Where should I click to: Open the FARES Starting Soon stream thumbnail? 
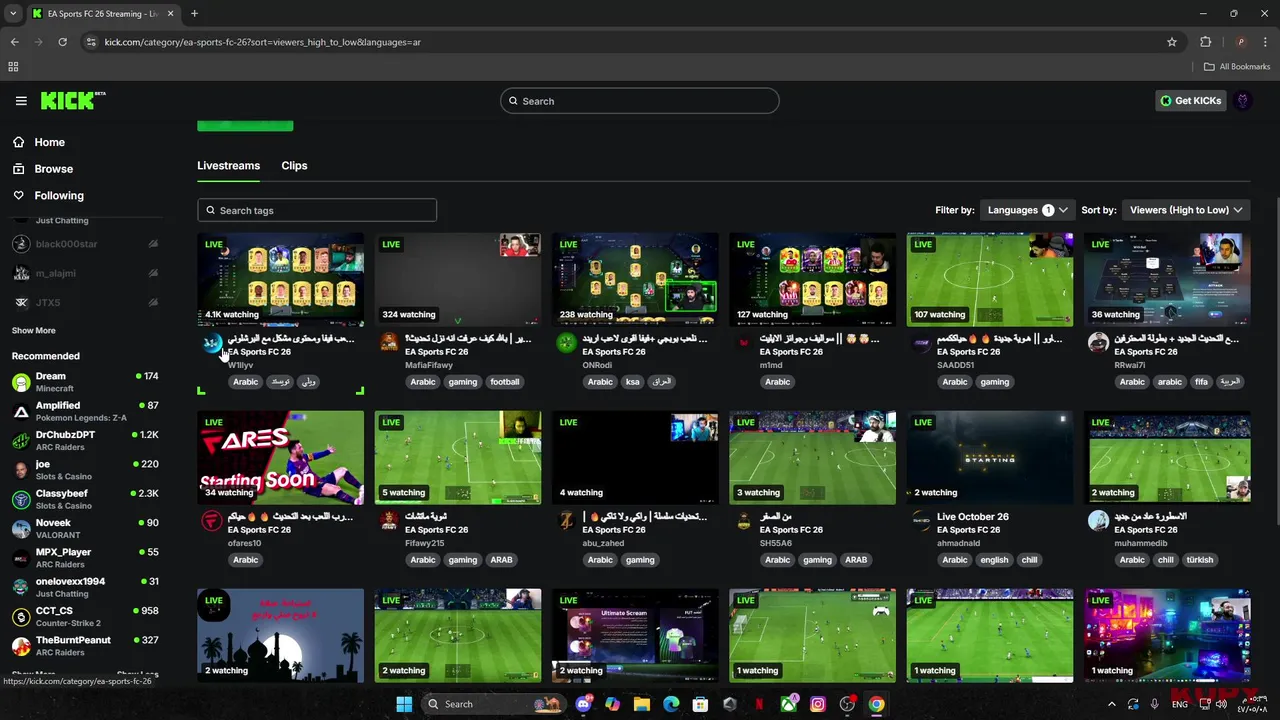[x=281, y=458]
